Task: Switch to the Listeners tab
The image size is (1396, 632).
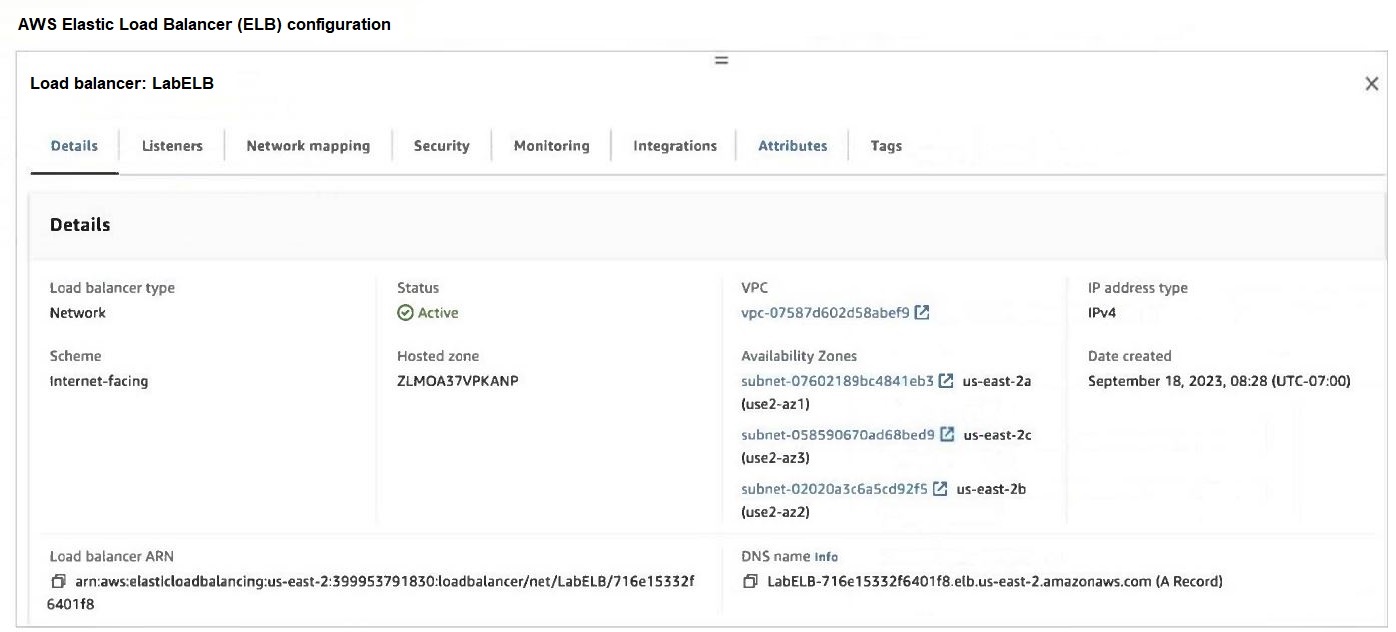Action: [x=172, y=146]
